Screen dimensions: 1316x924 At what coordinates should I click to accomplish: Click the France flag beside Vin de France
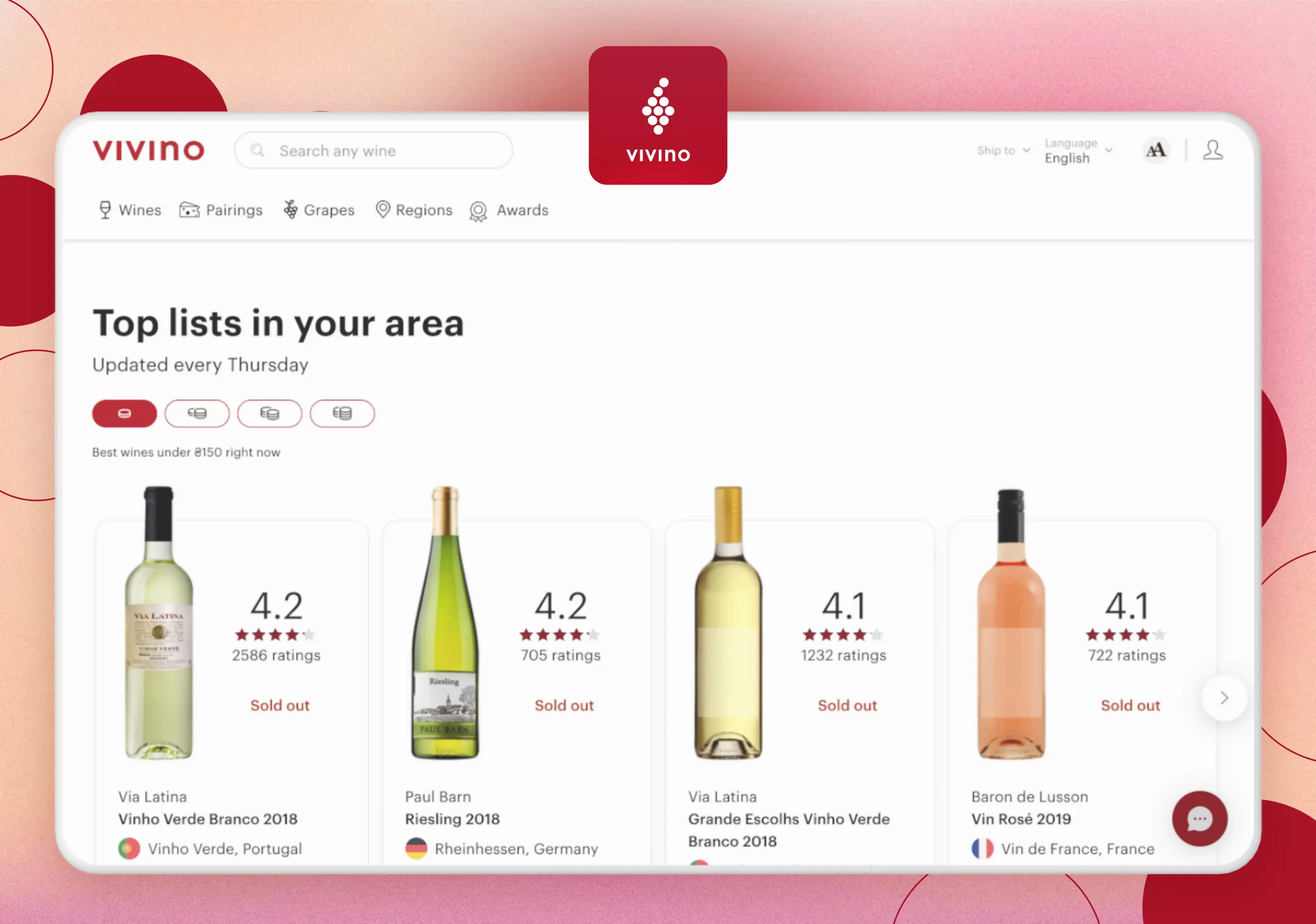click(x=982, y=848)
